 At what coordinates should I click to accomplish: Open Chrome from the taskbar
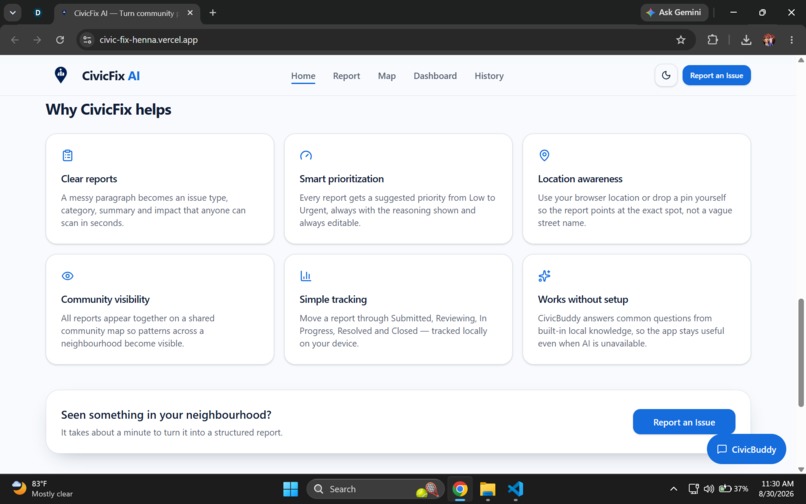(460, 489)
